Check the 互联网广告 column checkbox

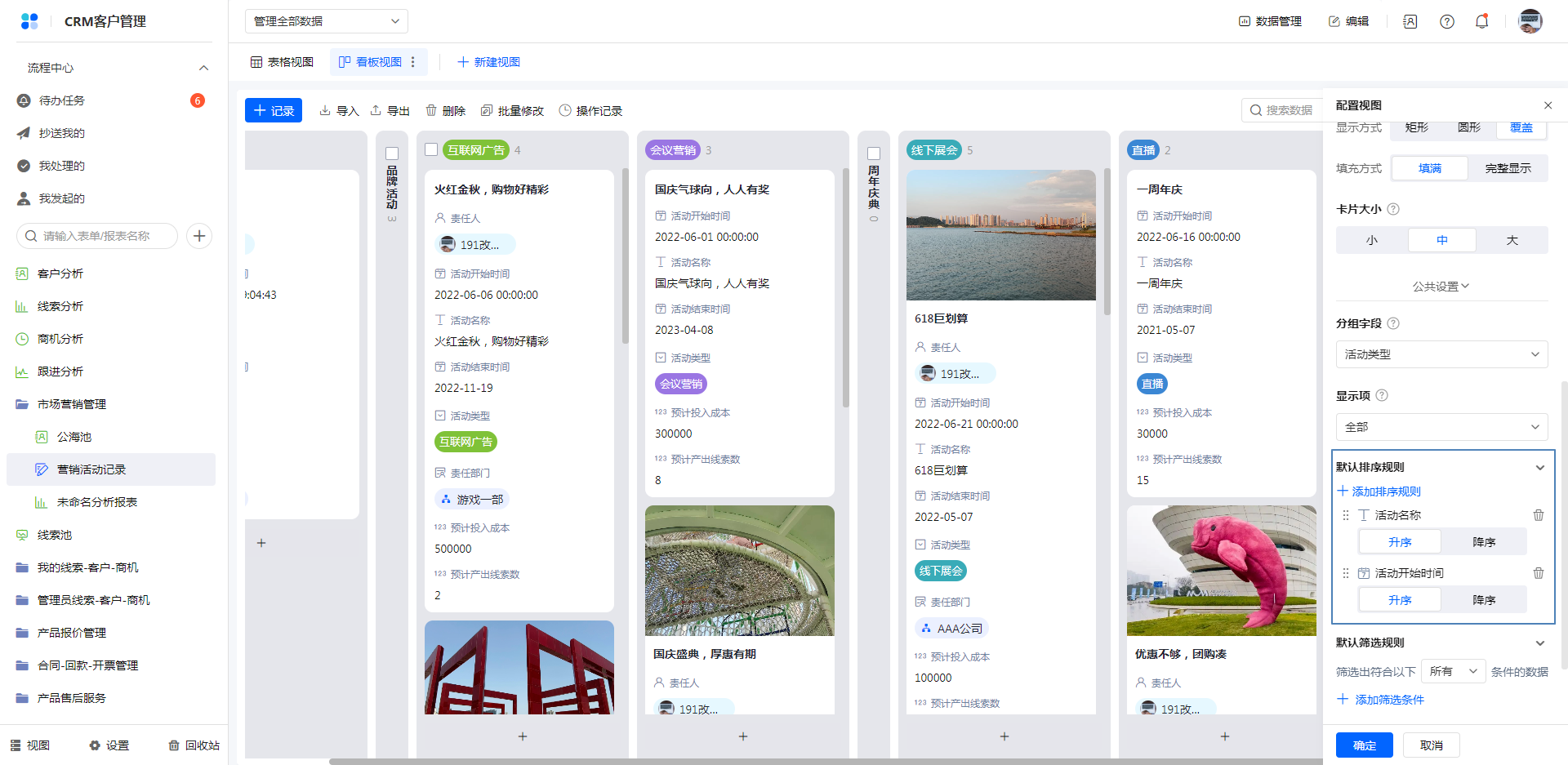(431, 149)
